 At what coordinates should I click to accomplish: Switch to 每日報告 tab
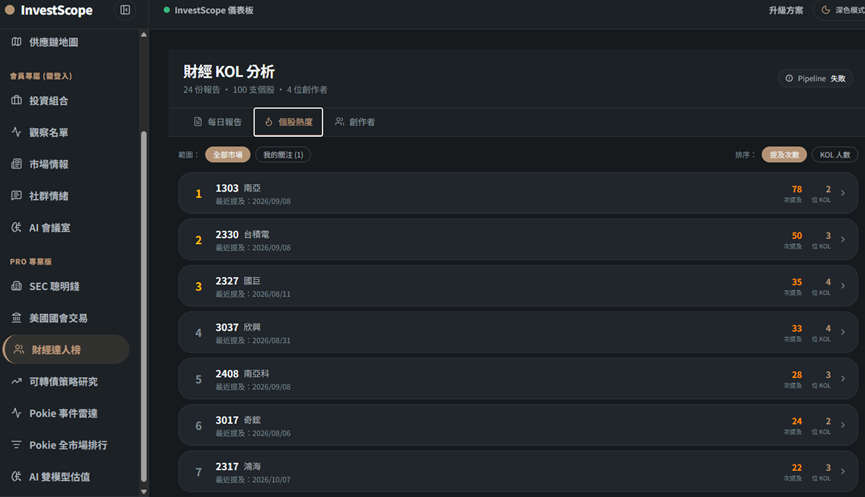(217, 122)
